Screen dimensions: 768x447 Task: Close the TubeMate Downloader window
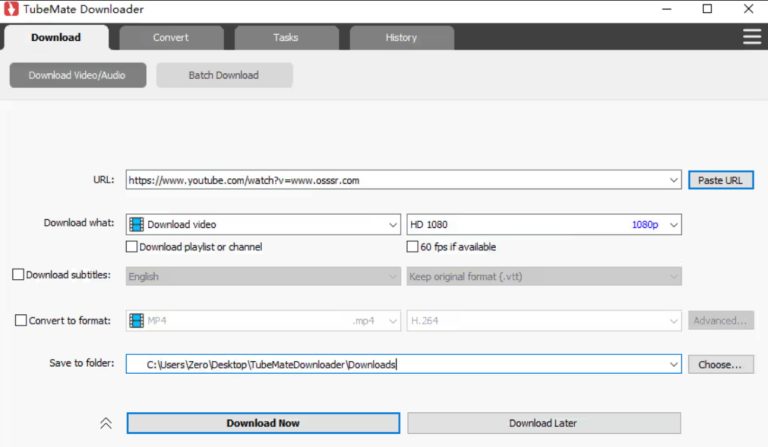pos(748,9)
